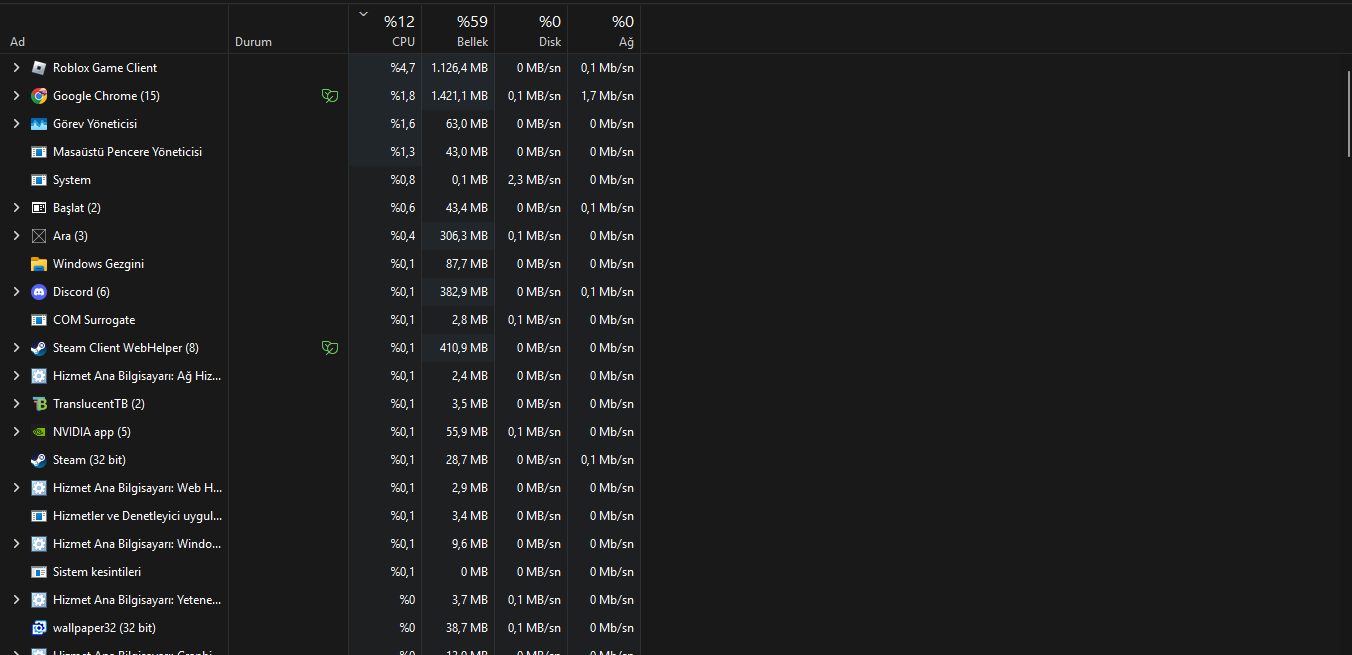1352x655 pixels.
Task: Expand Hizmet Ana Bilgisayarı: Web H... group
Action: (x=16, y=488)
